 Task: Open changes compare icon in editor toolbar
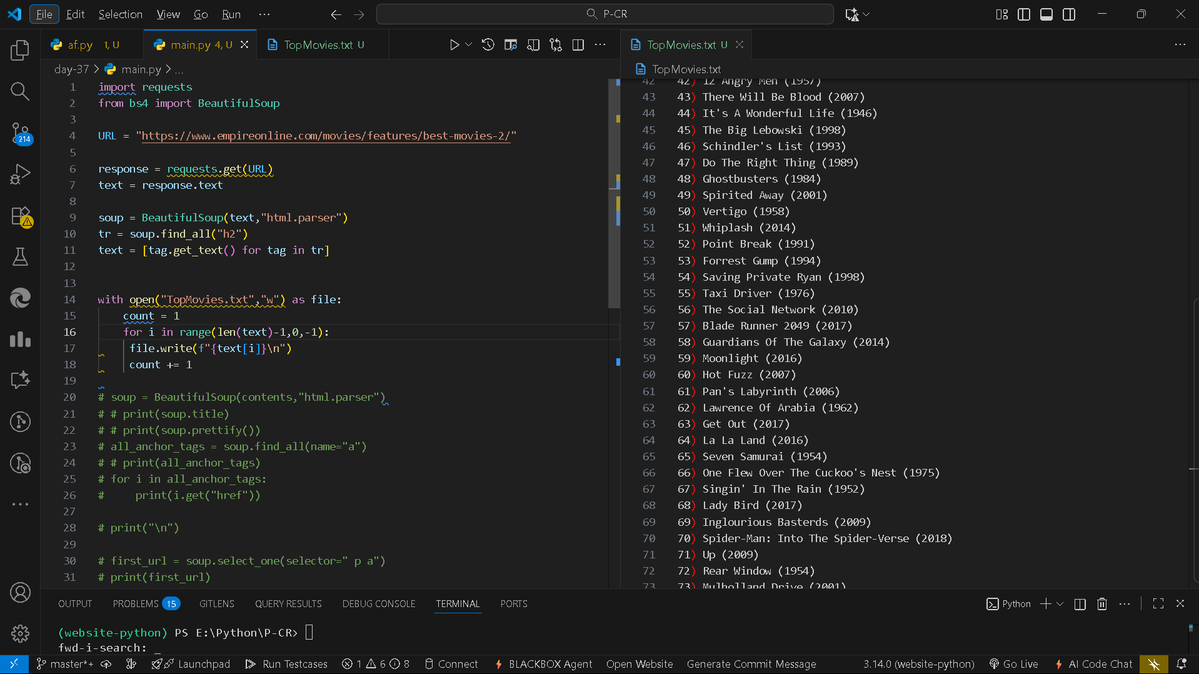(556, 45)
